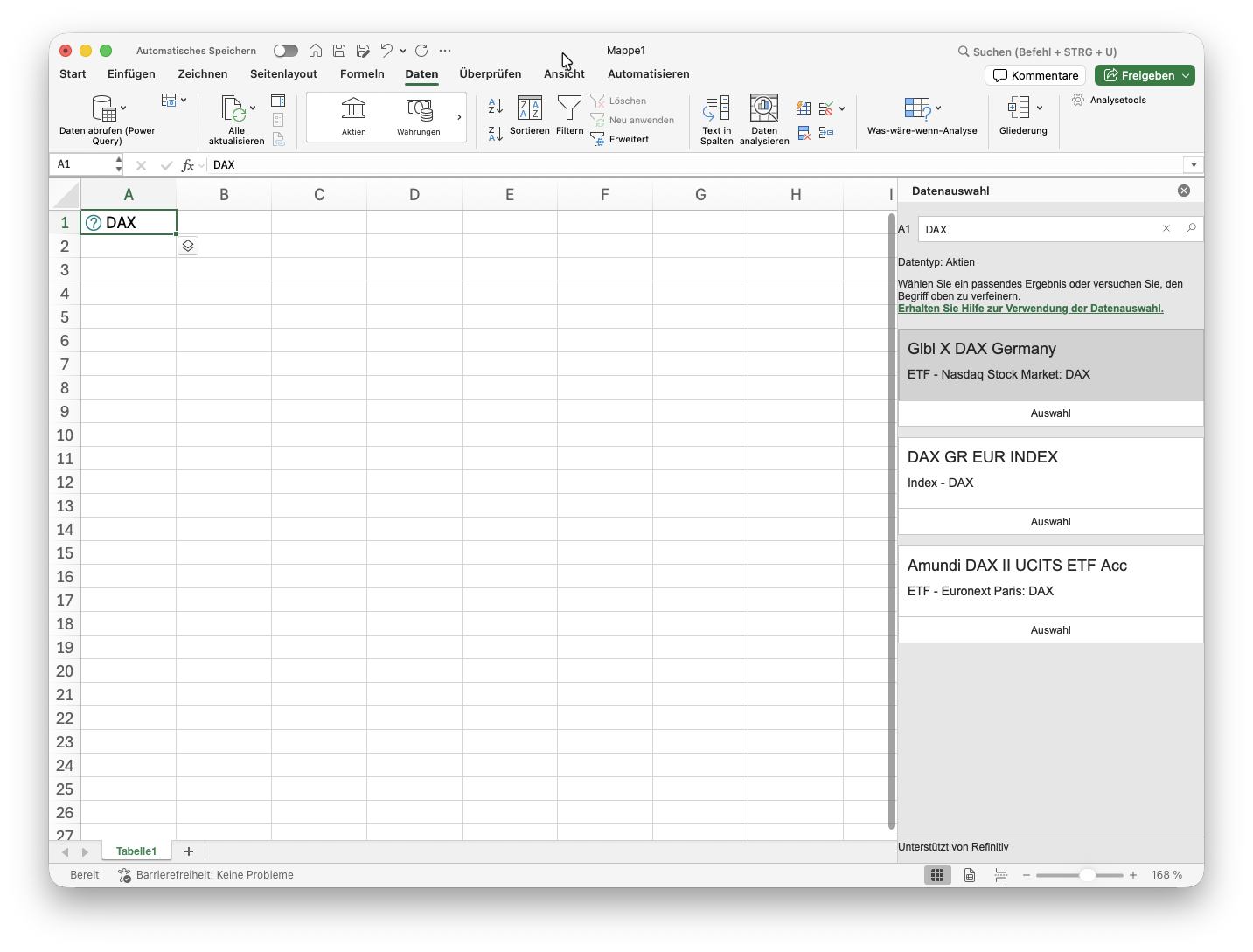Expand the formula bar with the arrow
Viewport: 1253px width, 952px height.
(x=1194, y=164)
